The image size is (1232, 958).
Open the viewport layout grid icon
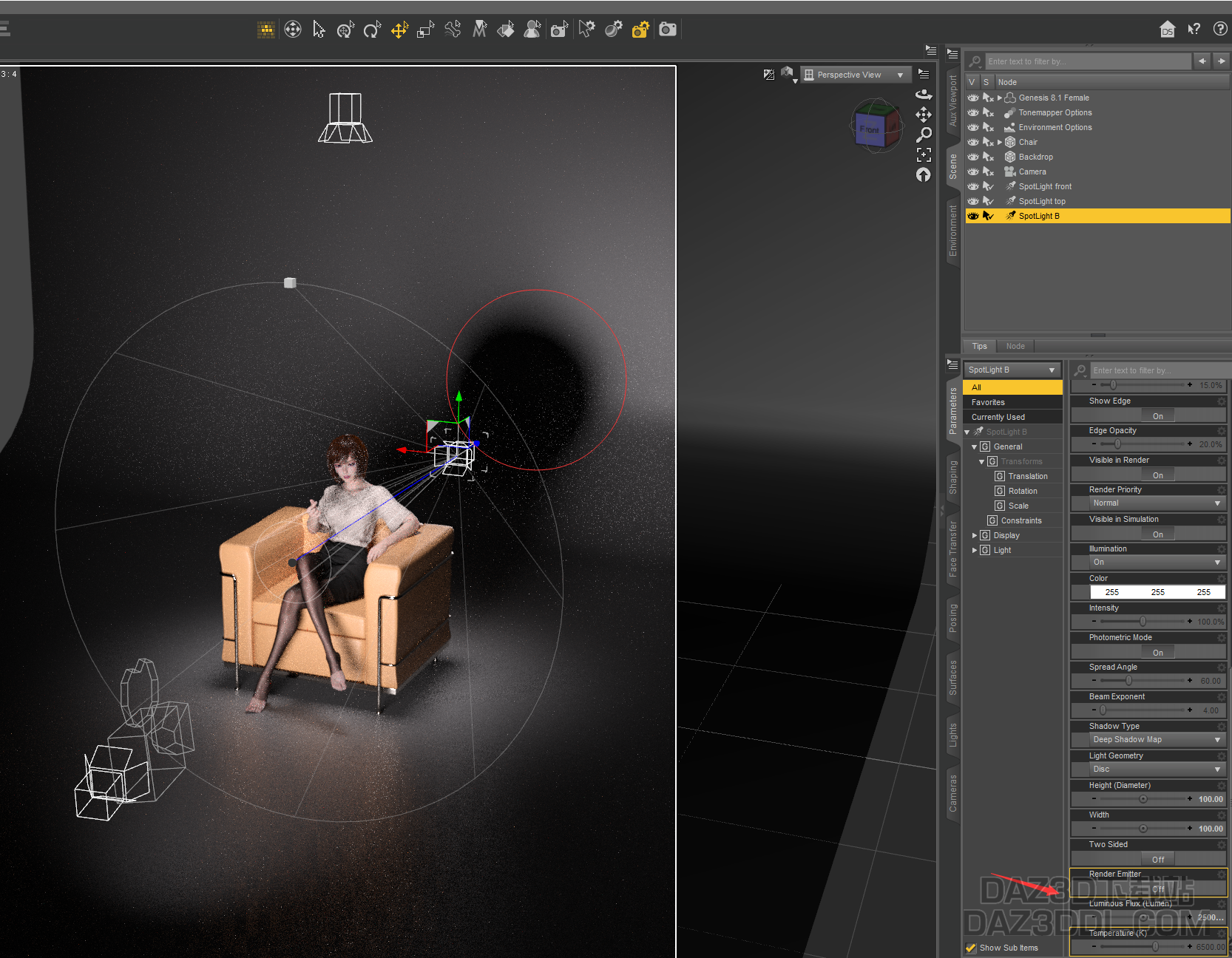click(x=266, y=30)
